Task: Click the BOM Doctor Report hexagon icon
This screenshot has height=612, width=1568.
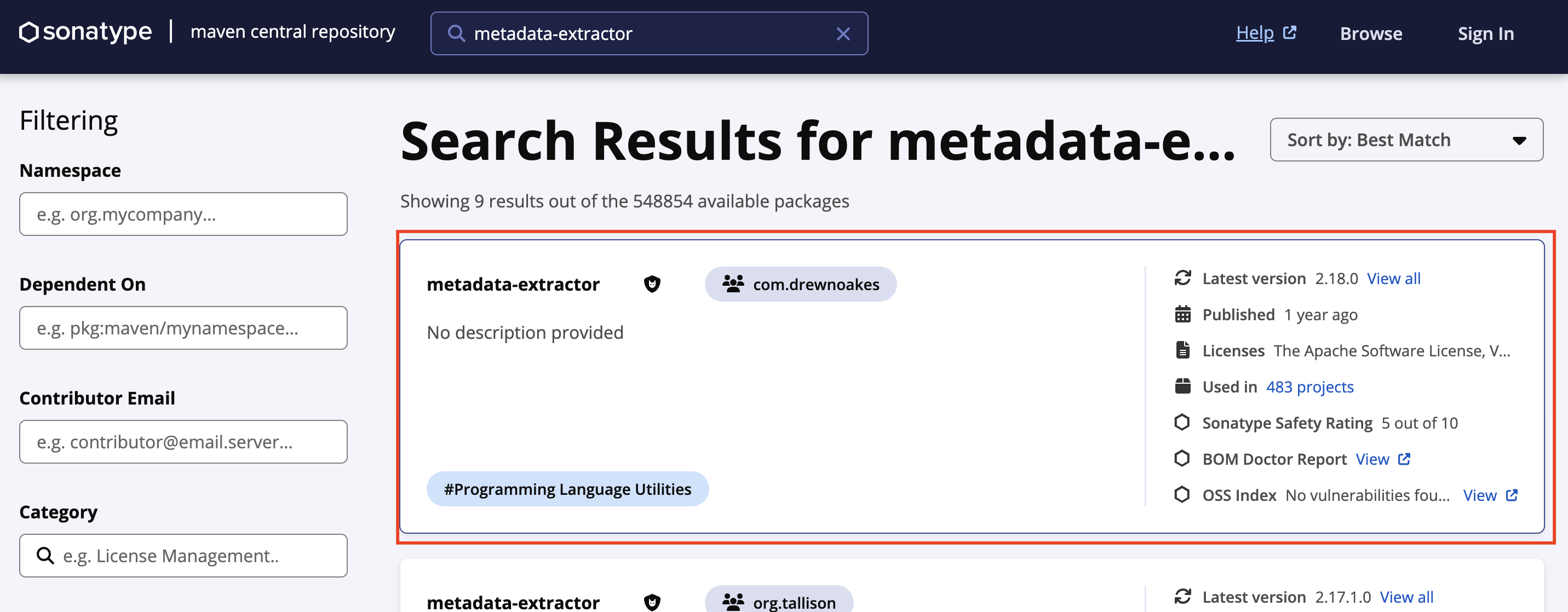Action: coord(1182,458)
